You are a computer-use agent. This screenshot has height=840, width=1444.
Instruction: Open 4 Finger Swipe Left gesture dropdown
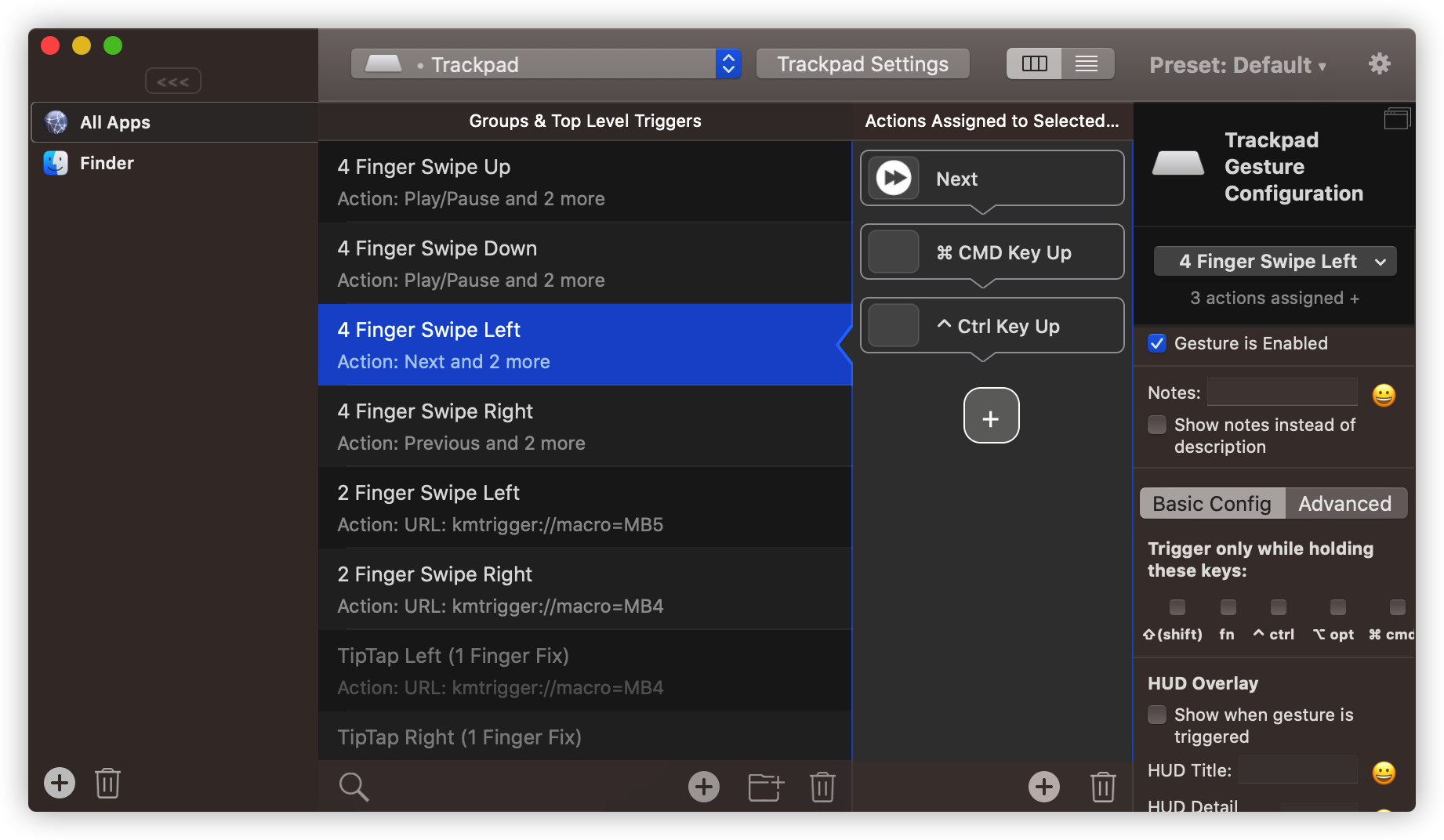point(1275,262)
